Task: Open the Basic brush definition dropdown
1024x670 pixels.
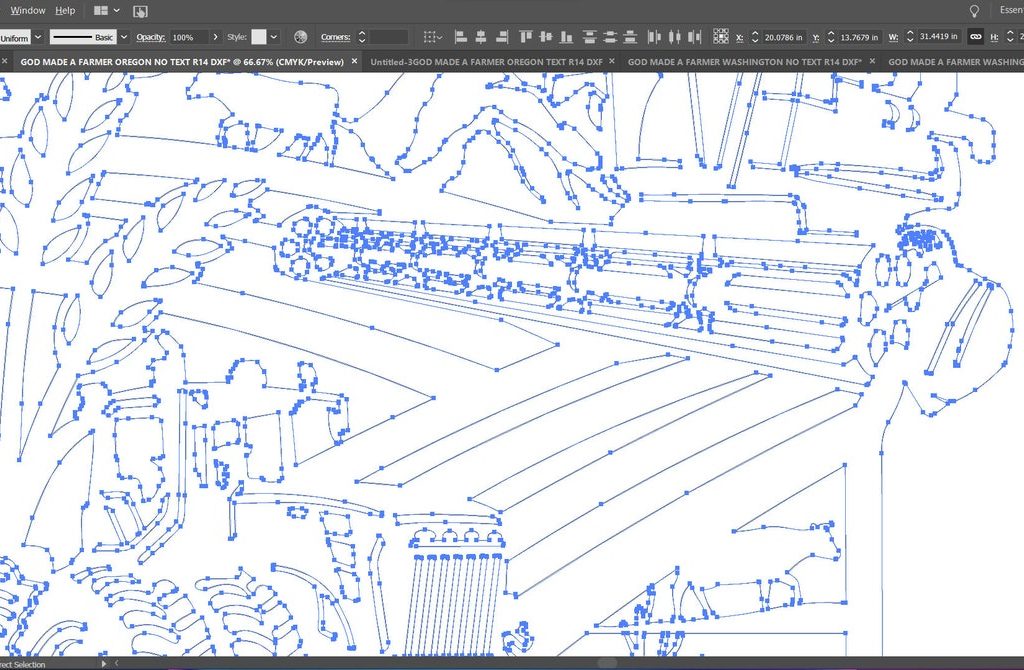Action: [124, 37]
